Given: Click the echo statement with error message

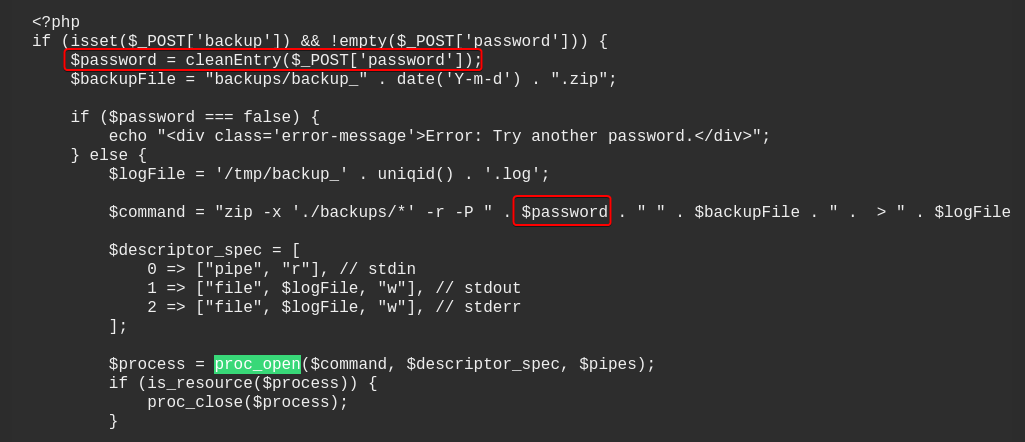Looking at the screenshot, I should pyautogui.click(x=439, y=136).
